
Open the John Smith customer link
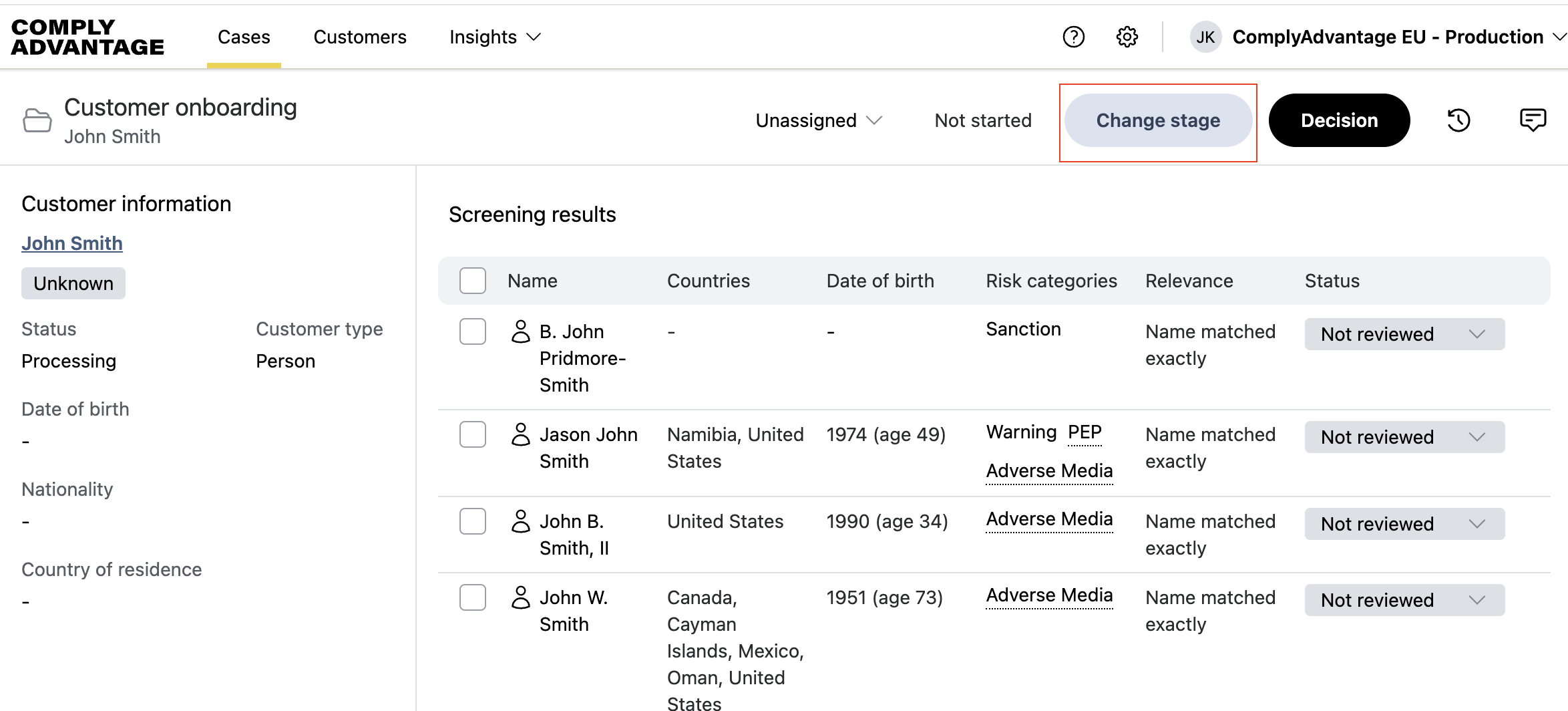click(72, 243)
